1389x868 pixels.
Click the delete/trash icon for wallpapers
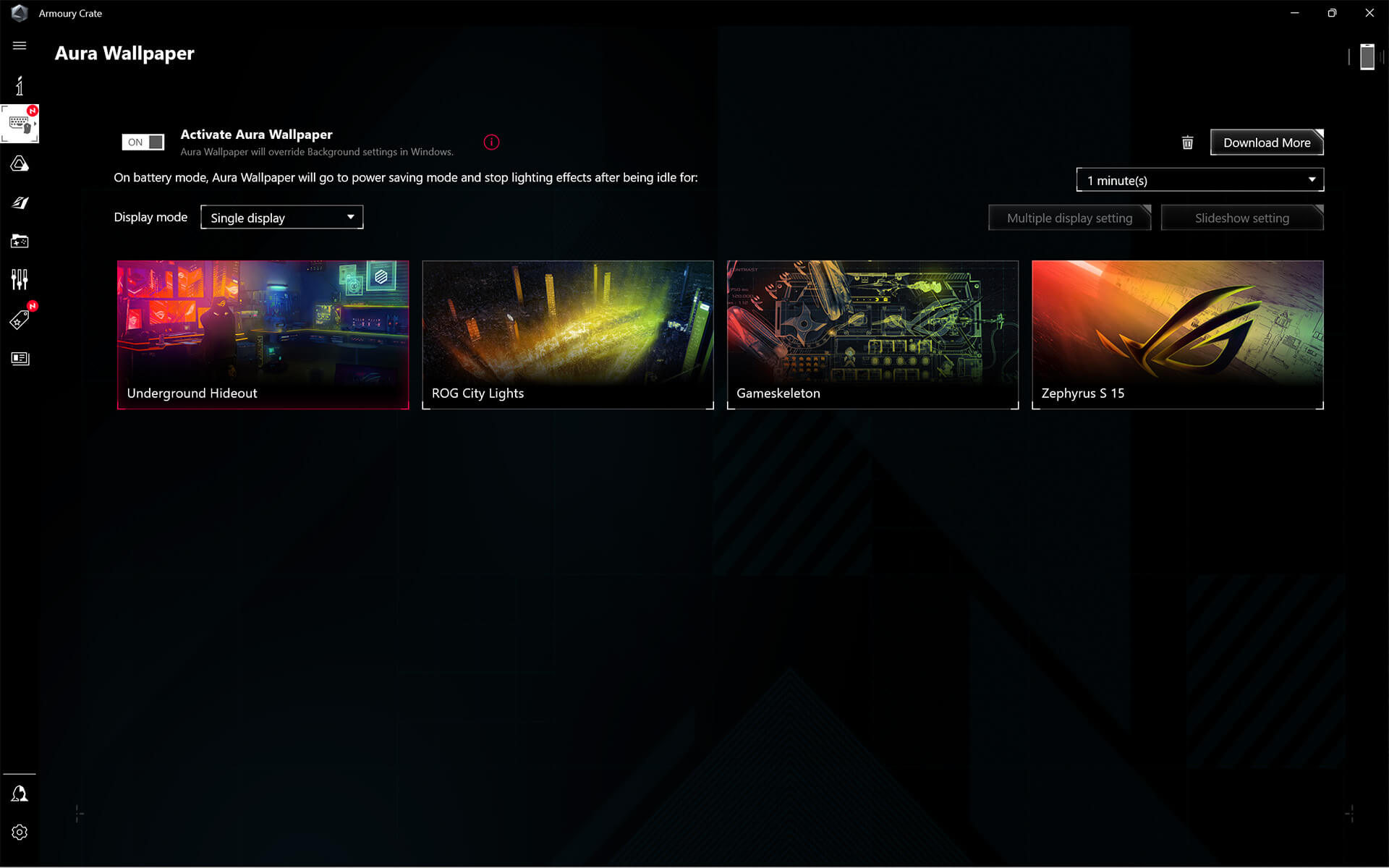(1187, 142)
